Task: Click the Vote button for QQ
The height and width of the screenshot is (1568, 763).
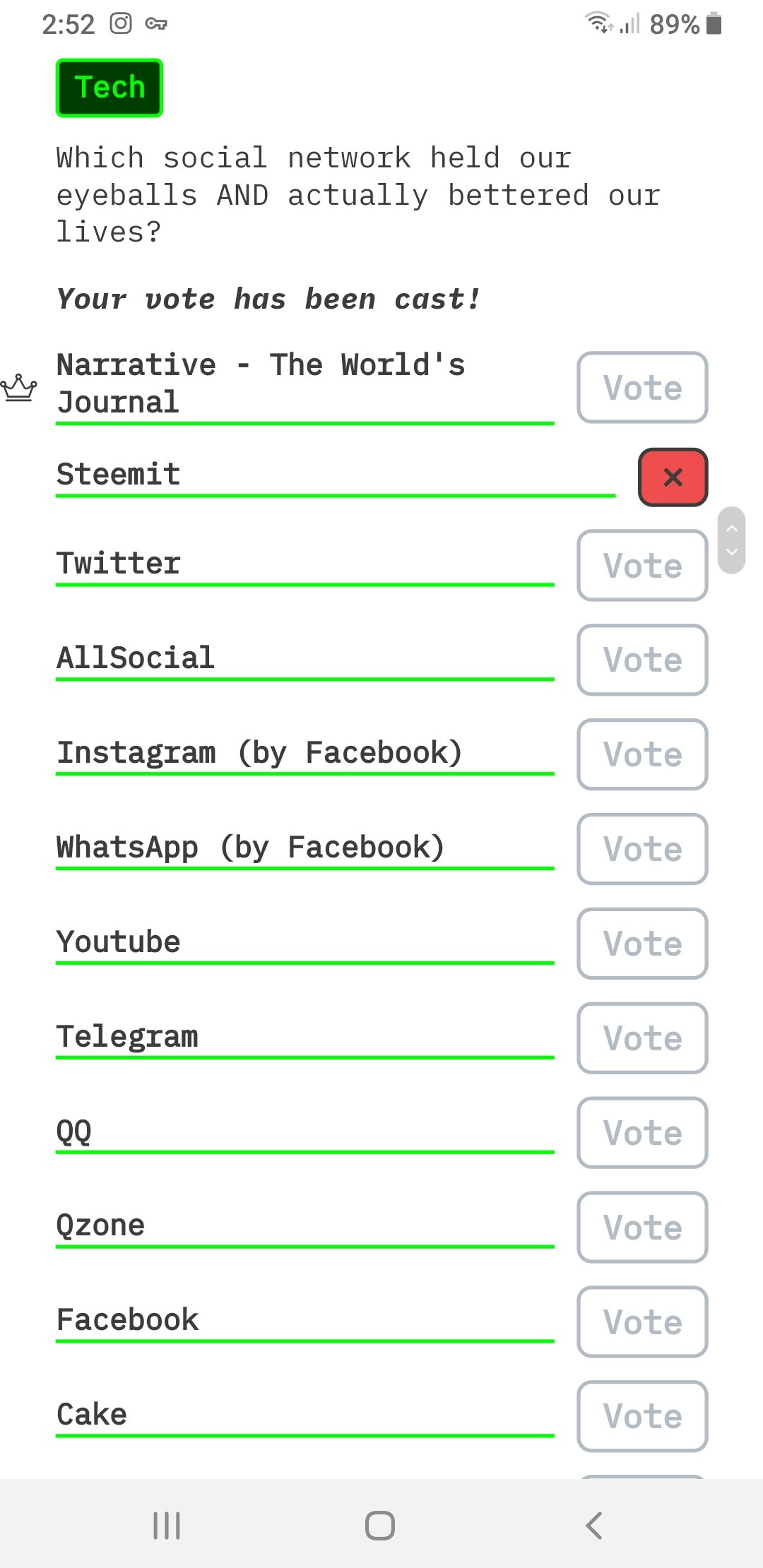Action: click(x=642, y=1133)
